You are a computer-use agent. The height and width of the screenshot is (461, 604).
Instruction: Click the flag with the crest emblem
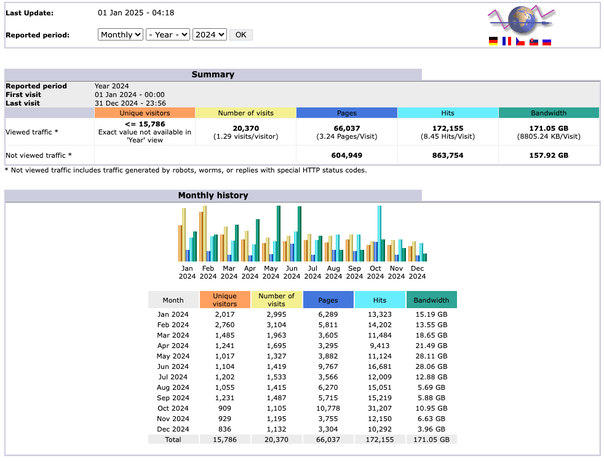click(x=534, y=41)
